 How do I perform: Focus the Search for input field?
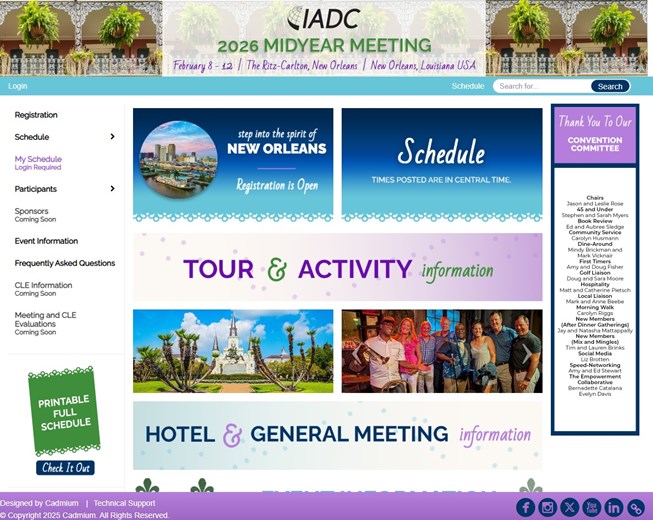tap(542, 86)
